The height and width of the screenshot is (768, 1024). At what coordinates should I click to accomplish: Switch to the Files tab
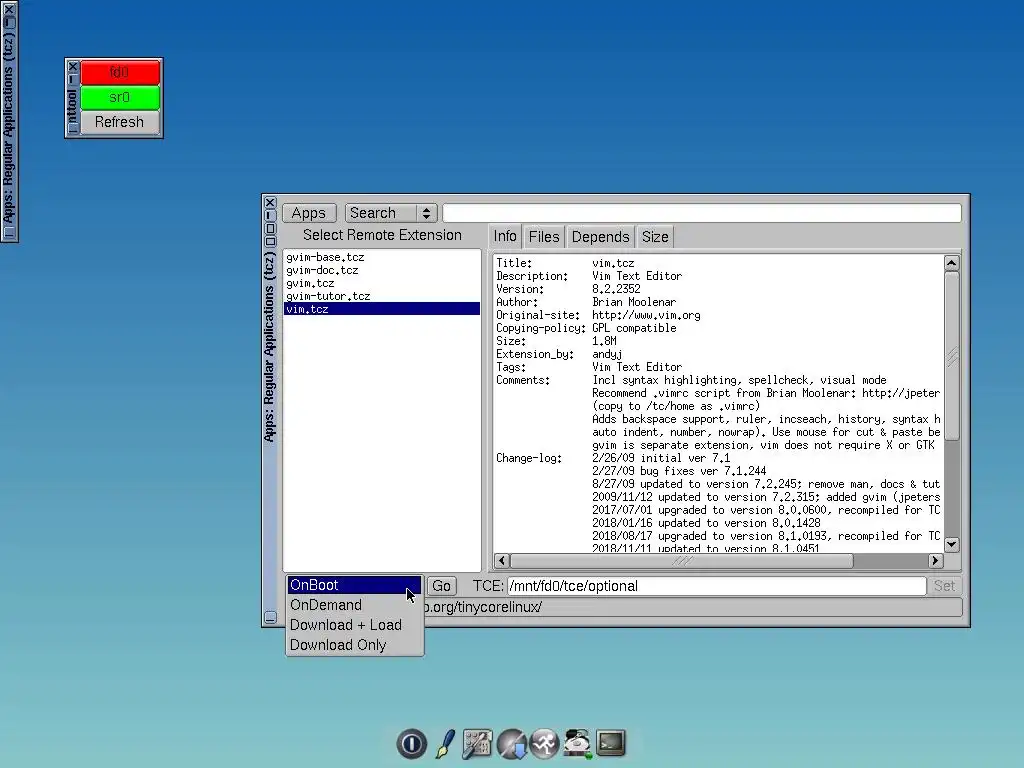tap(544, 237)
